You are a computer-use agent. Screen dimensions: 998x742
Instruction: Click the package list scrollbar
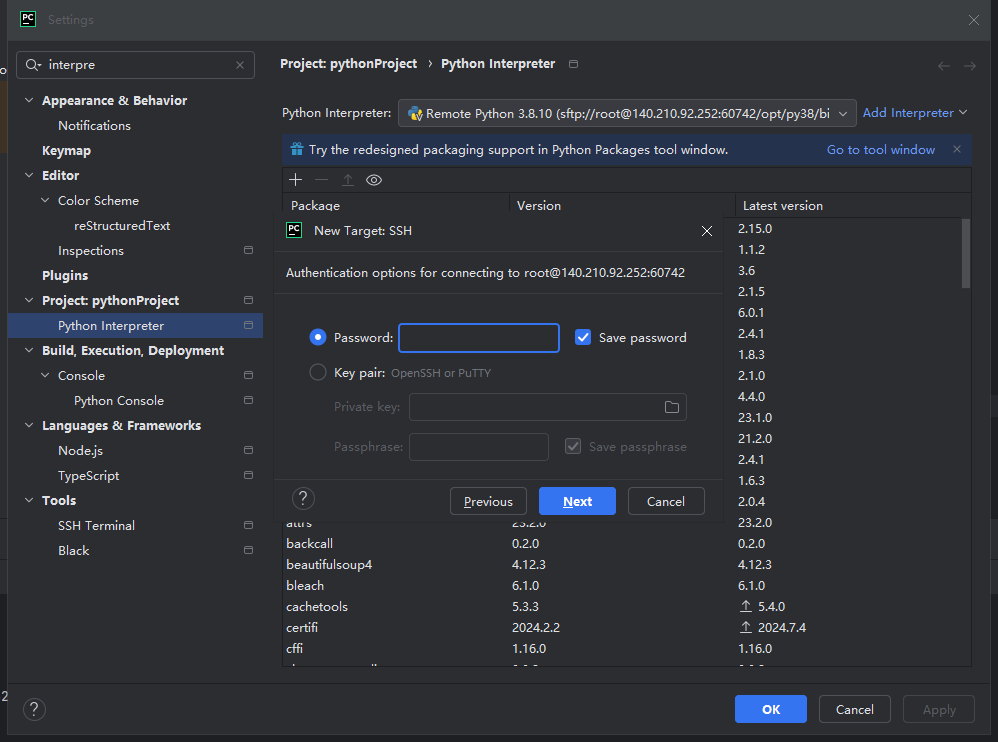click(x=966, y=253)
